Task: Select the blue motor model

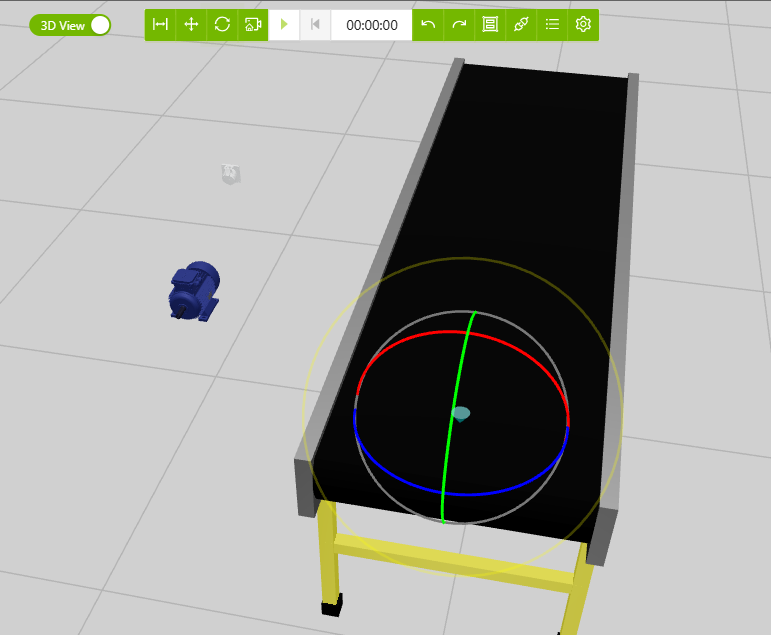Action: point(194,291)
